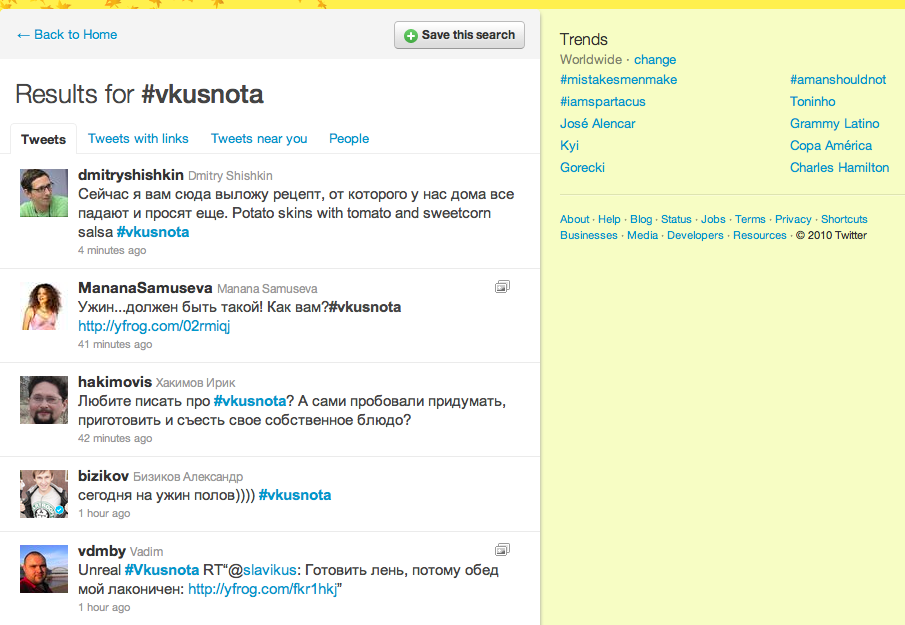Open the Status footer link
This screenshot has width=905, height=625.
tap(676, 219)
